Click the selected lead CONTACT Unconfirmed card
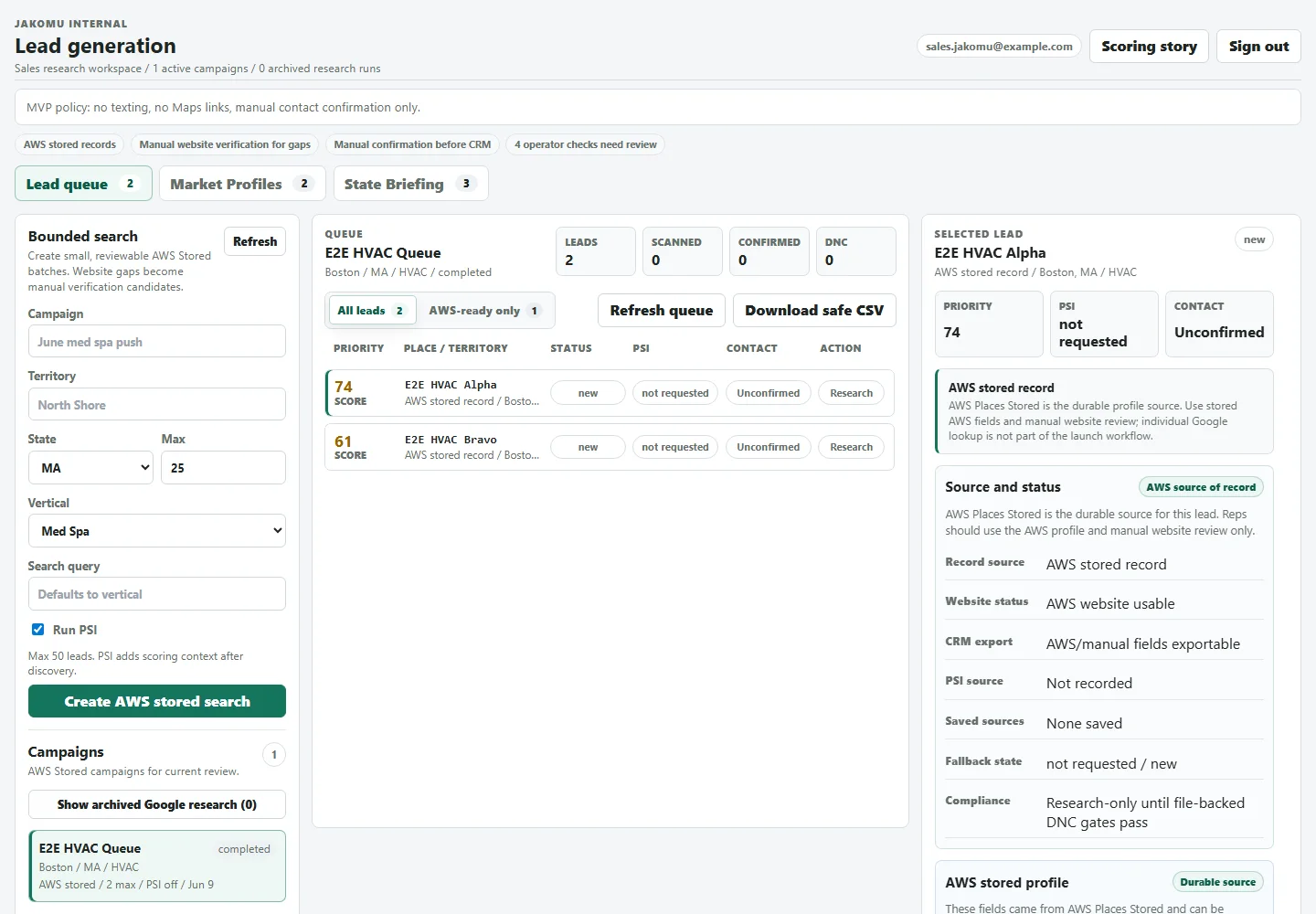The width and height of the screenshot is (1316, 914). [x=1219, y=324]
